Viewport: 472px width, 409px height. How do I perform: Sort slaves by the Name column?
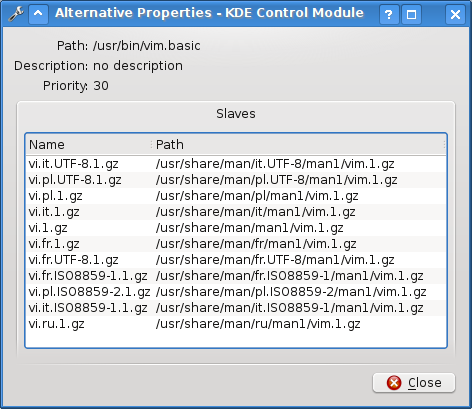89,145
